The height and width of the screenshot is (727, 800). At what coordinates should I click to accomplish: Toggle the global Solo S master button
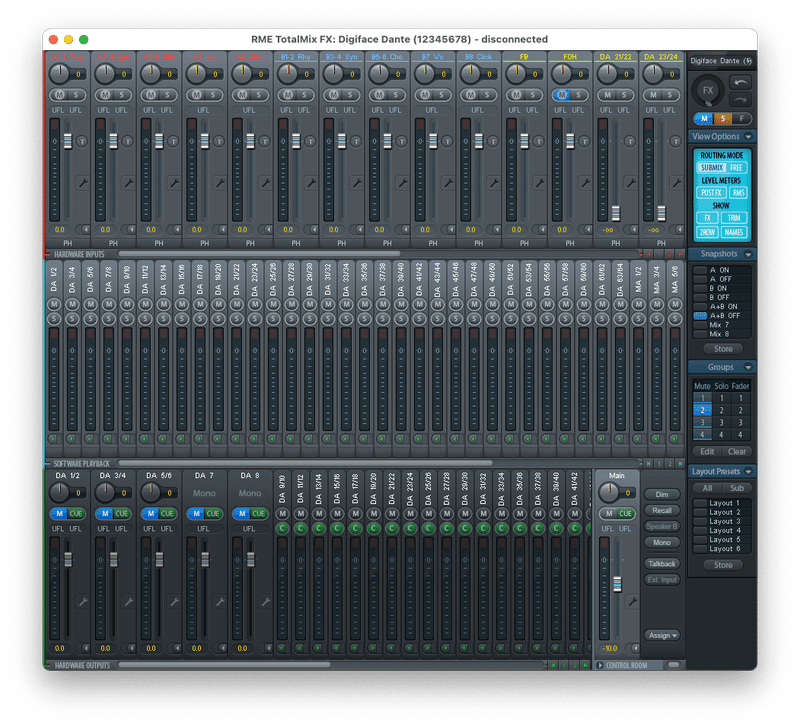[x=722, y=119]
